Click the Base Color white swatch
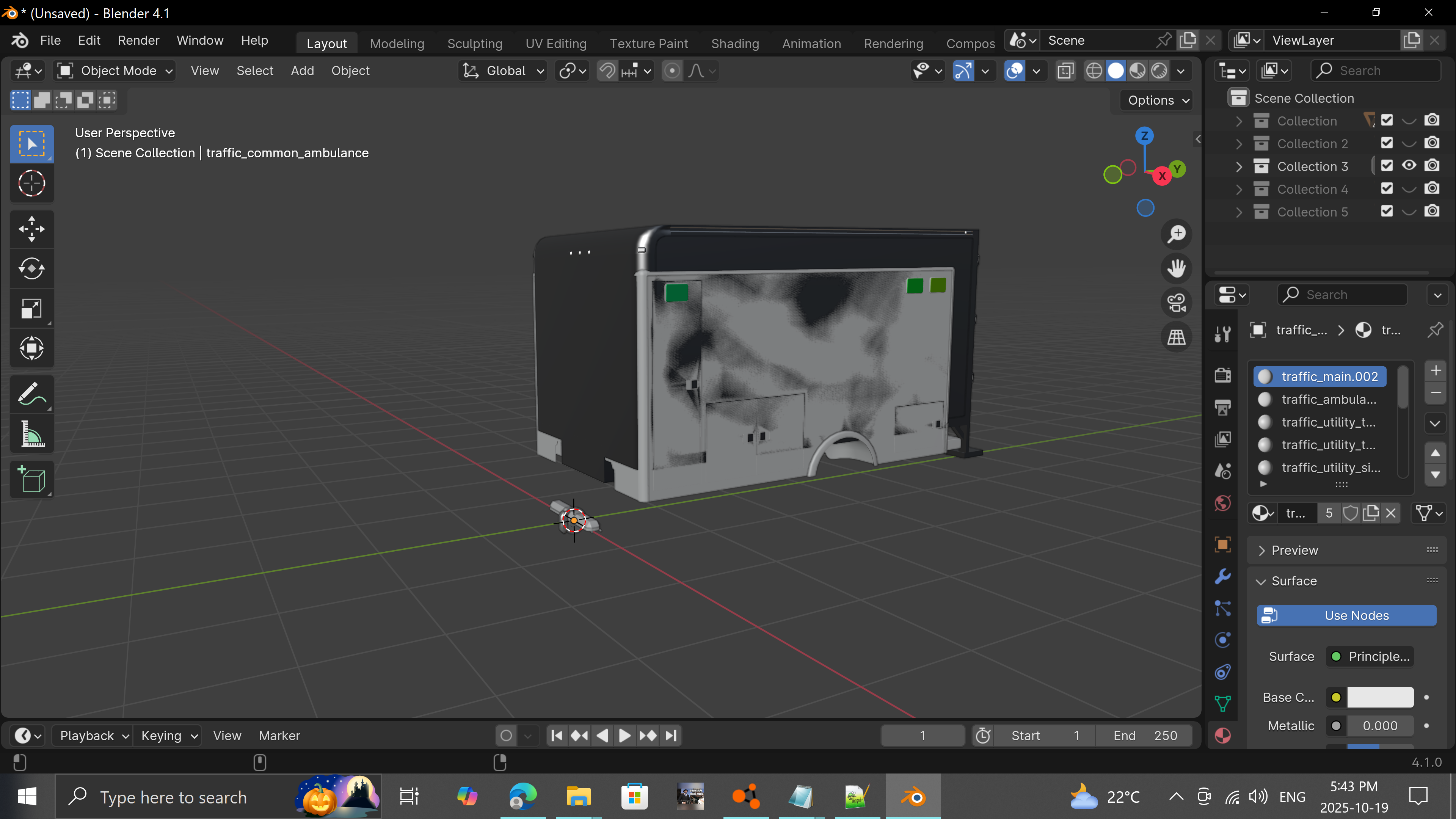Image resolution: width=1456 pixels, height=819 pixels. coord(1380,697)
